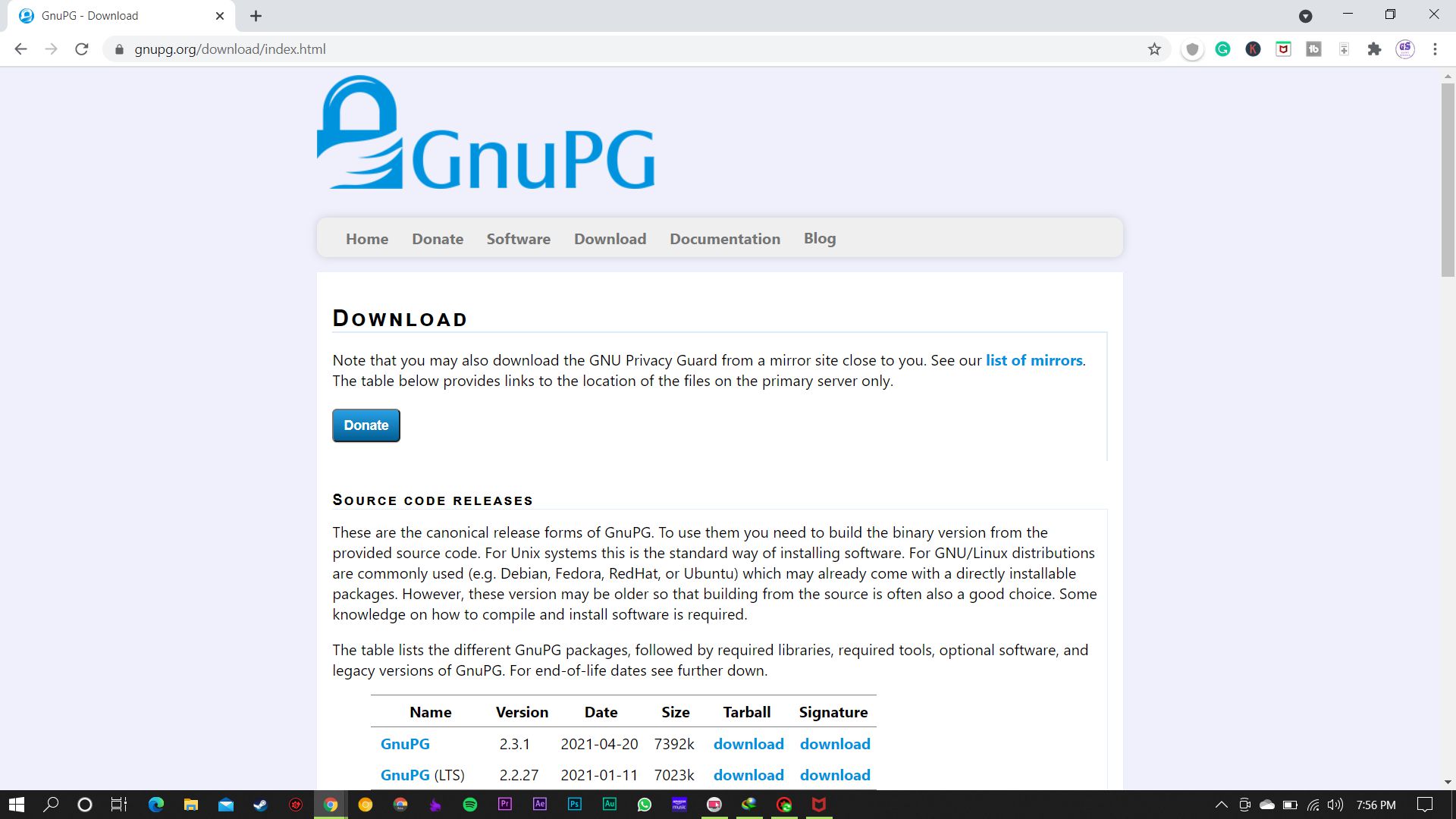Launch Adobe Audition from the taskbar
This screenshot has height=819, width=1456.
coord(610,805)
